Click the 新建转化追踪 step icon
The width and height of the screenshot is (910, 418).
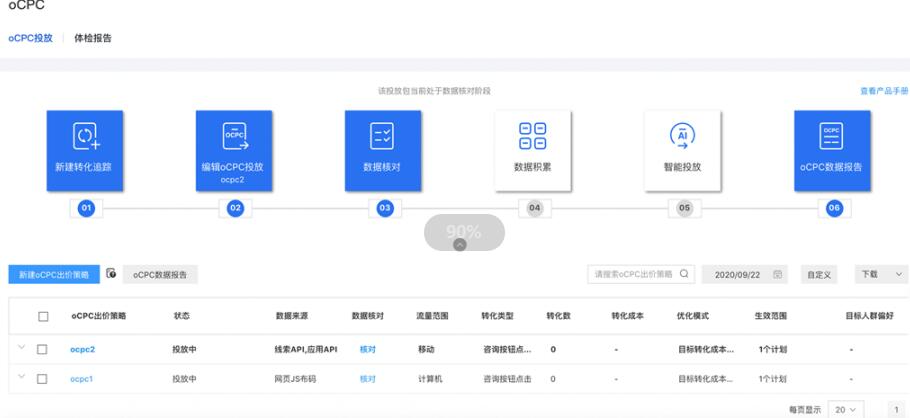point(85,136)
